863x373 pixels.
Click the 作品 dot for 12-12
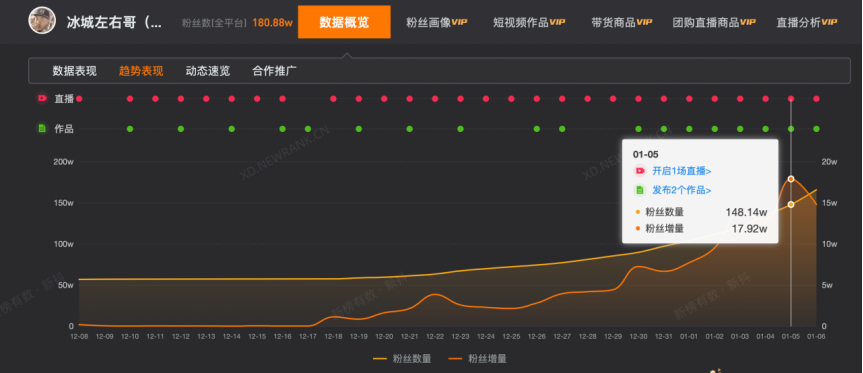point(181,129)
